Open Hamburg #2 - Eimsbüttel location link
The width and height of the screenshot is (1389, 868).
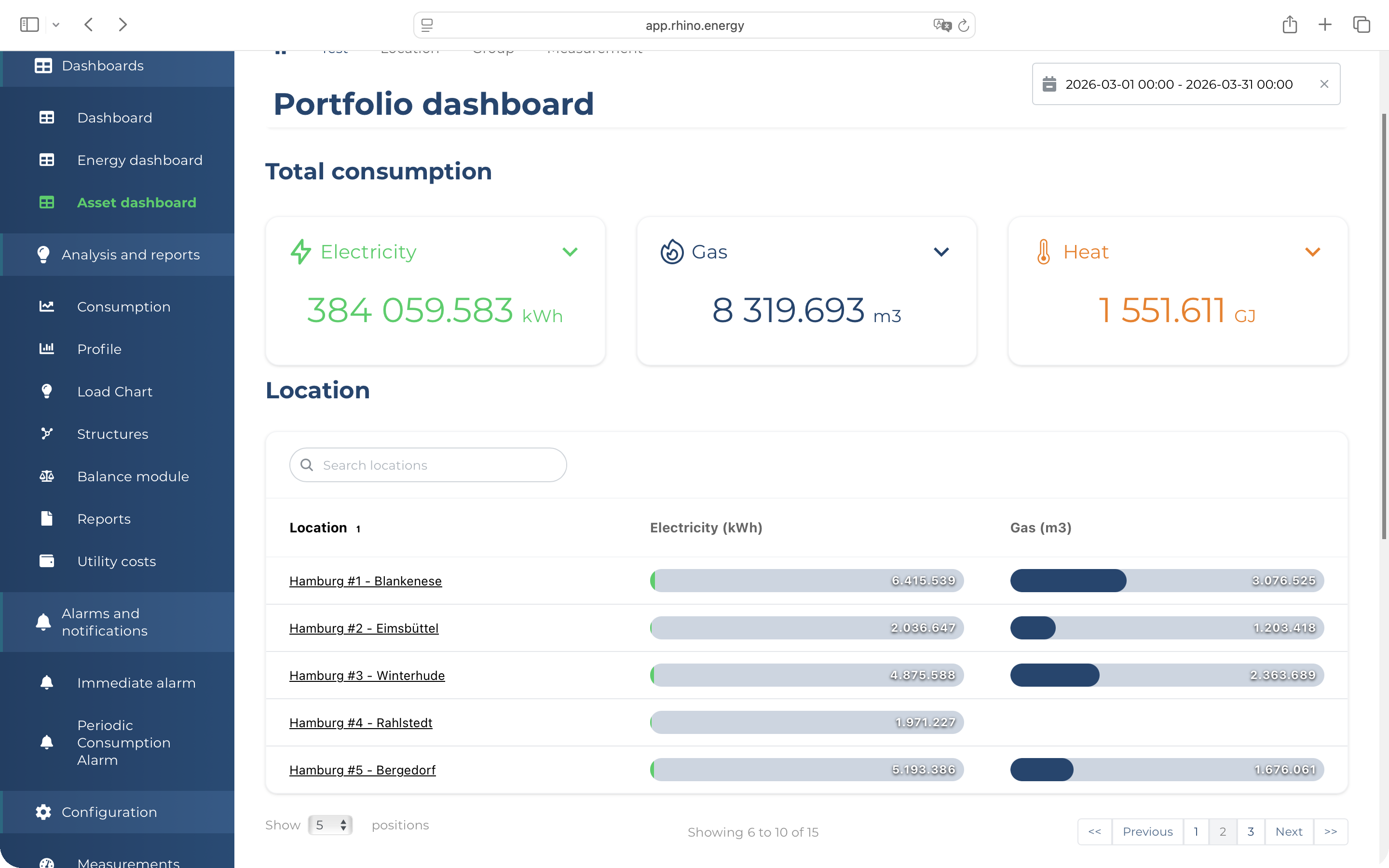[x=364, y=628]
